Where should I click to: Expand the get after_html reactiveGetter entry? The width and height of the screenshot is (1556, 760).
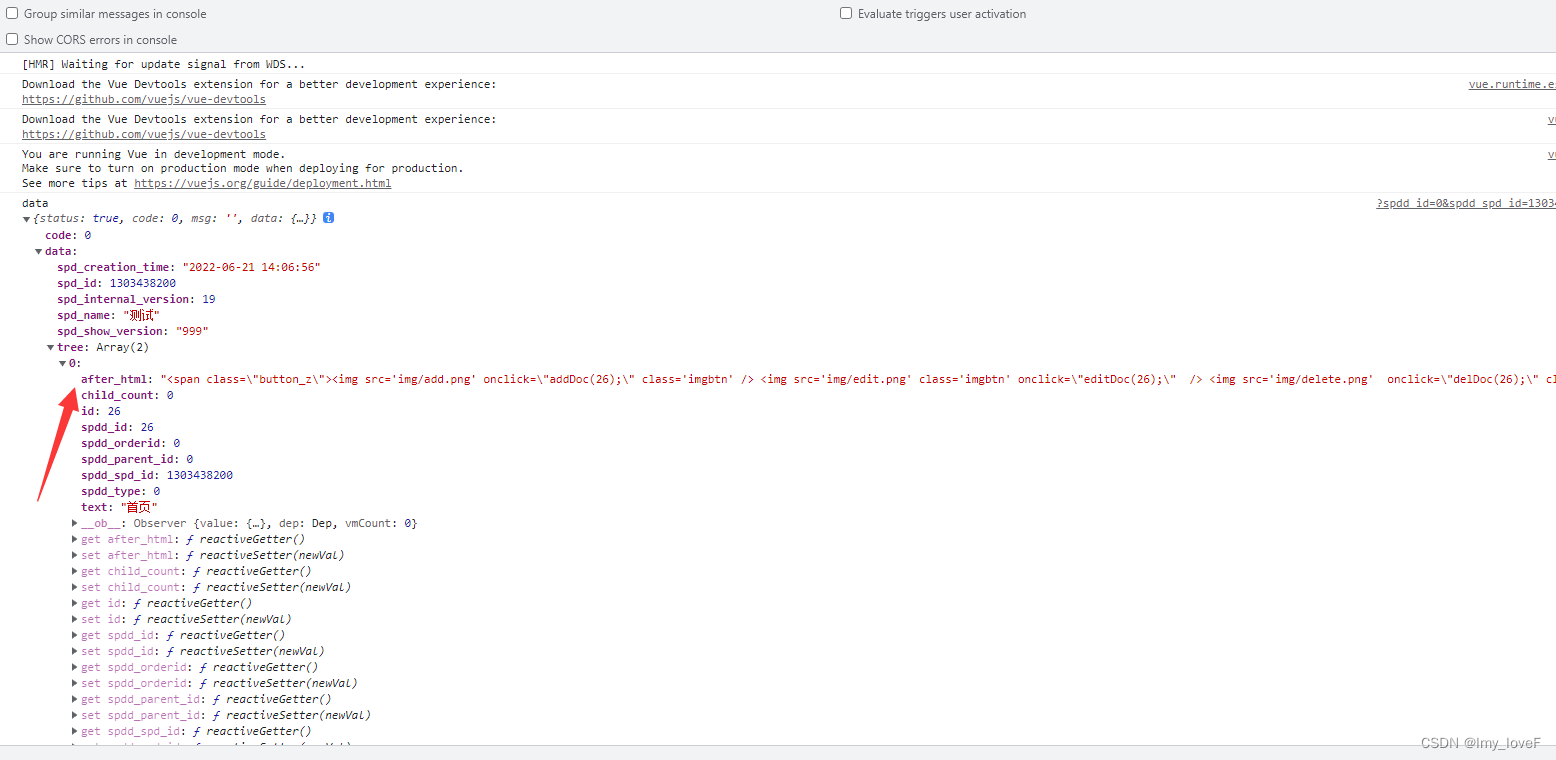click(75, 539)
